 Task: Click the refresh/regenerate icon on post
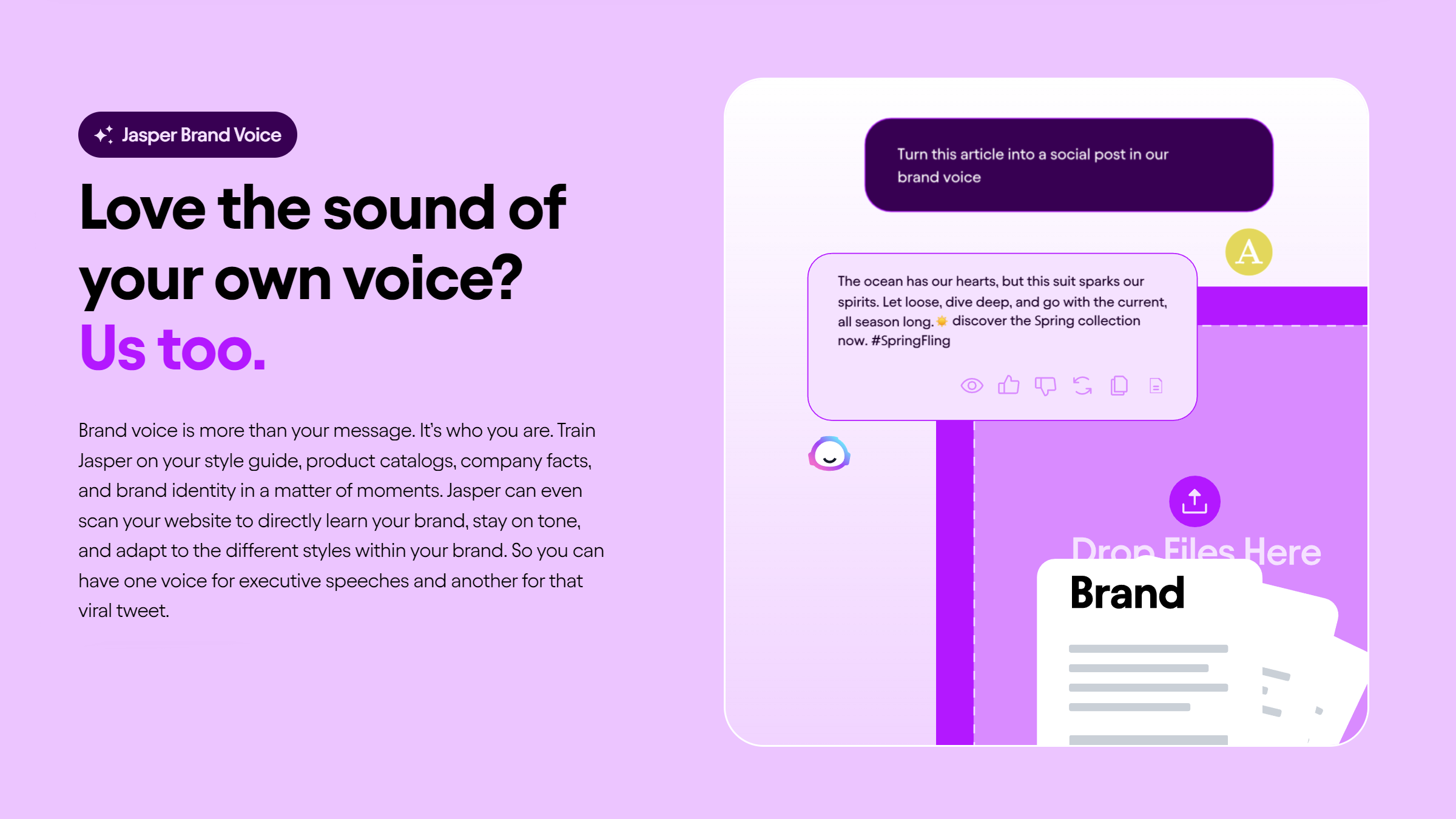point(1082,386)
